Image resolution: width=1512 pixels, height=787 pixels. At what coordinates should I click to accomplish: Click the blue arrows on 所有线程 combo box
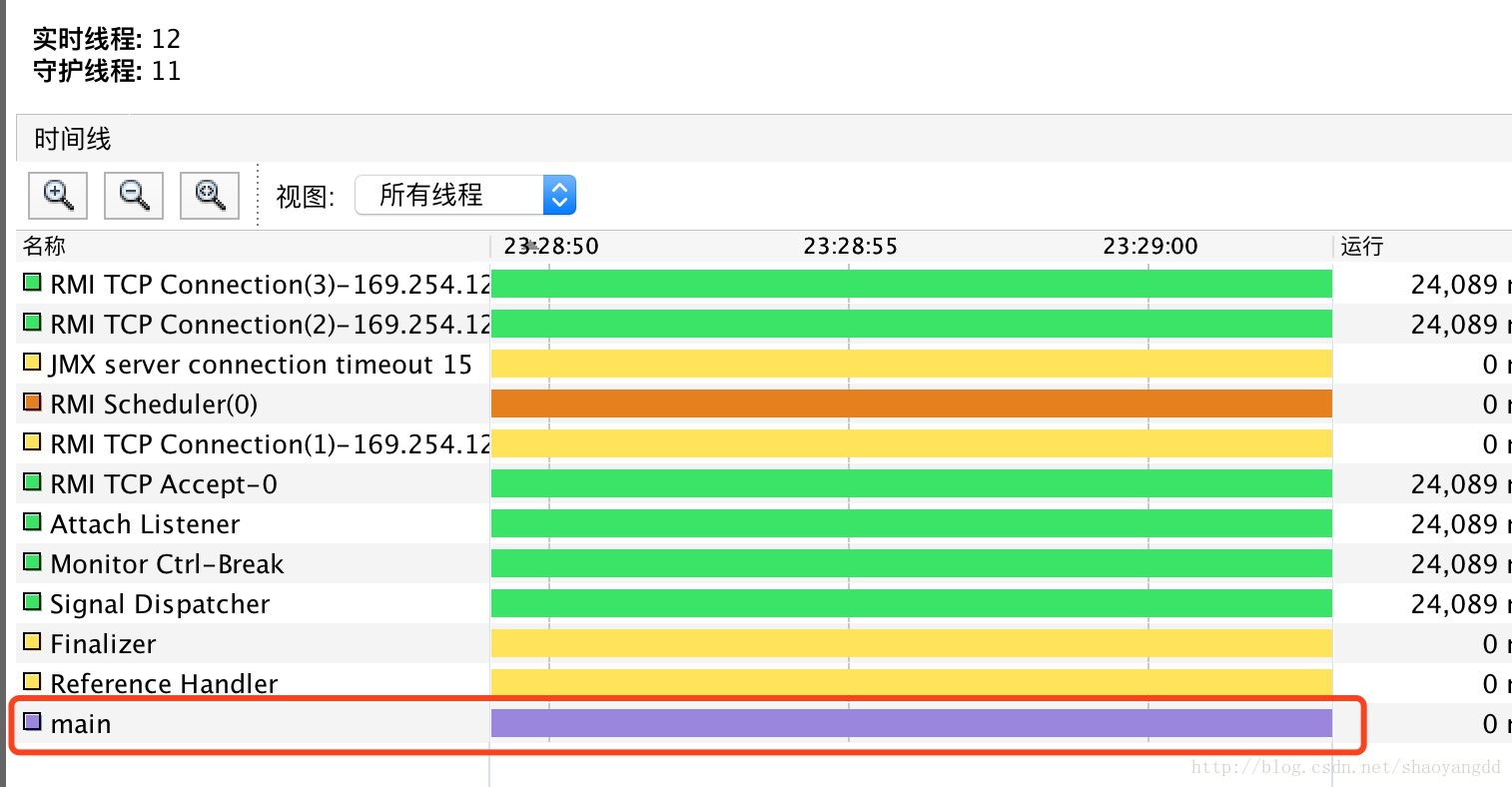(559, 195)
